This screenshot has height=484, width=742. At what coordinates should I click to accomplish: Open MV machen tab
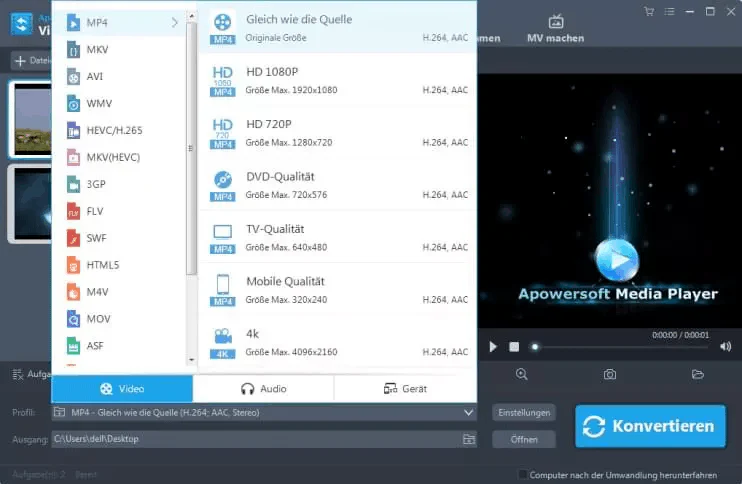(x=556, y=29)
